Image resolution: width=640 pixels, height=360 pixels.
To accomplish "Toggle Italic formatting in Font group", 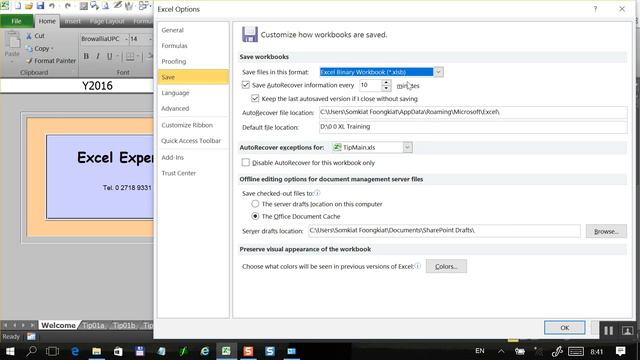I will tap(98, 56).
